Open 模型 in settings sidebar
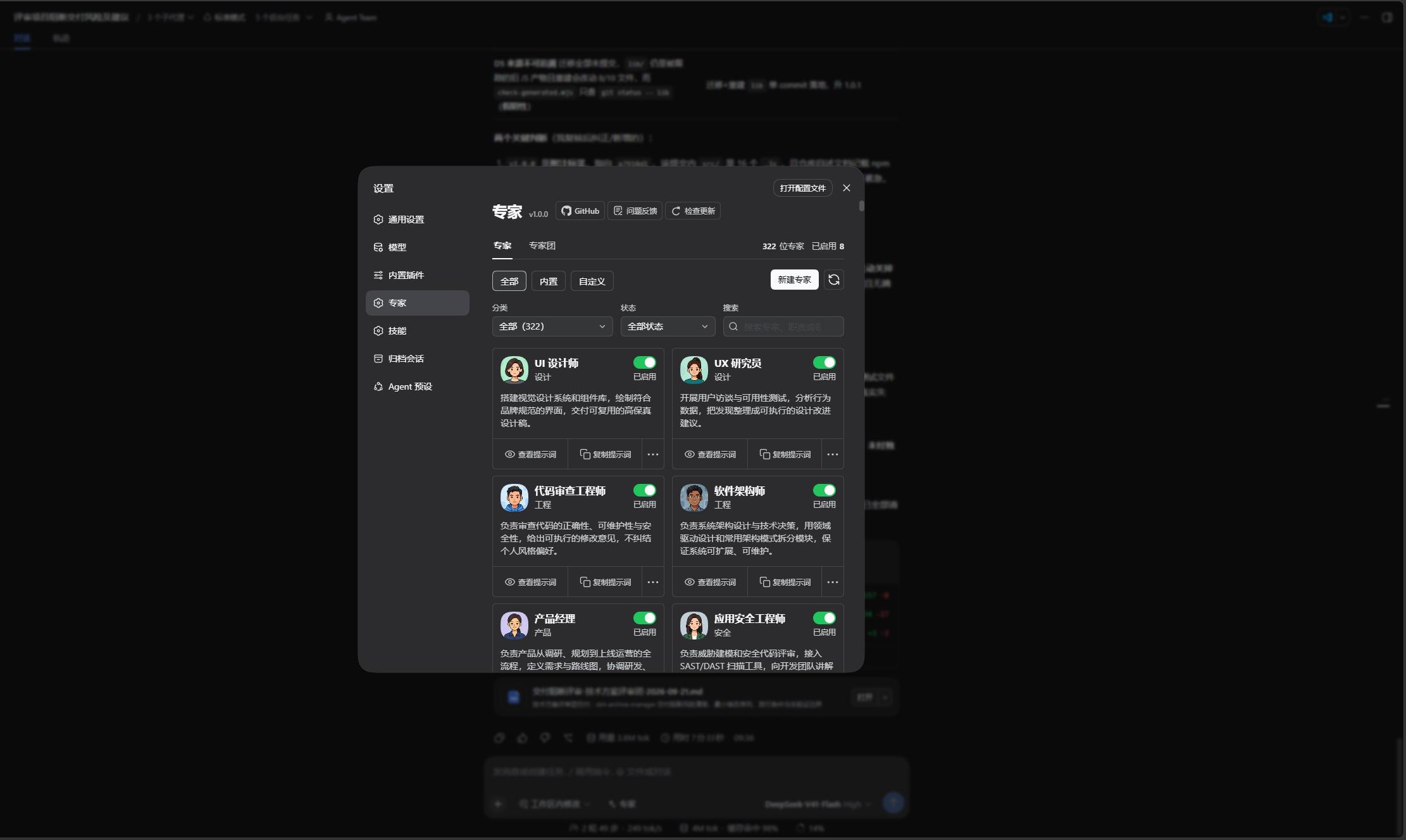The width and height of the screenshot is (1406, 840). pos(418,247)
